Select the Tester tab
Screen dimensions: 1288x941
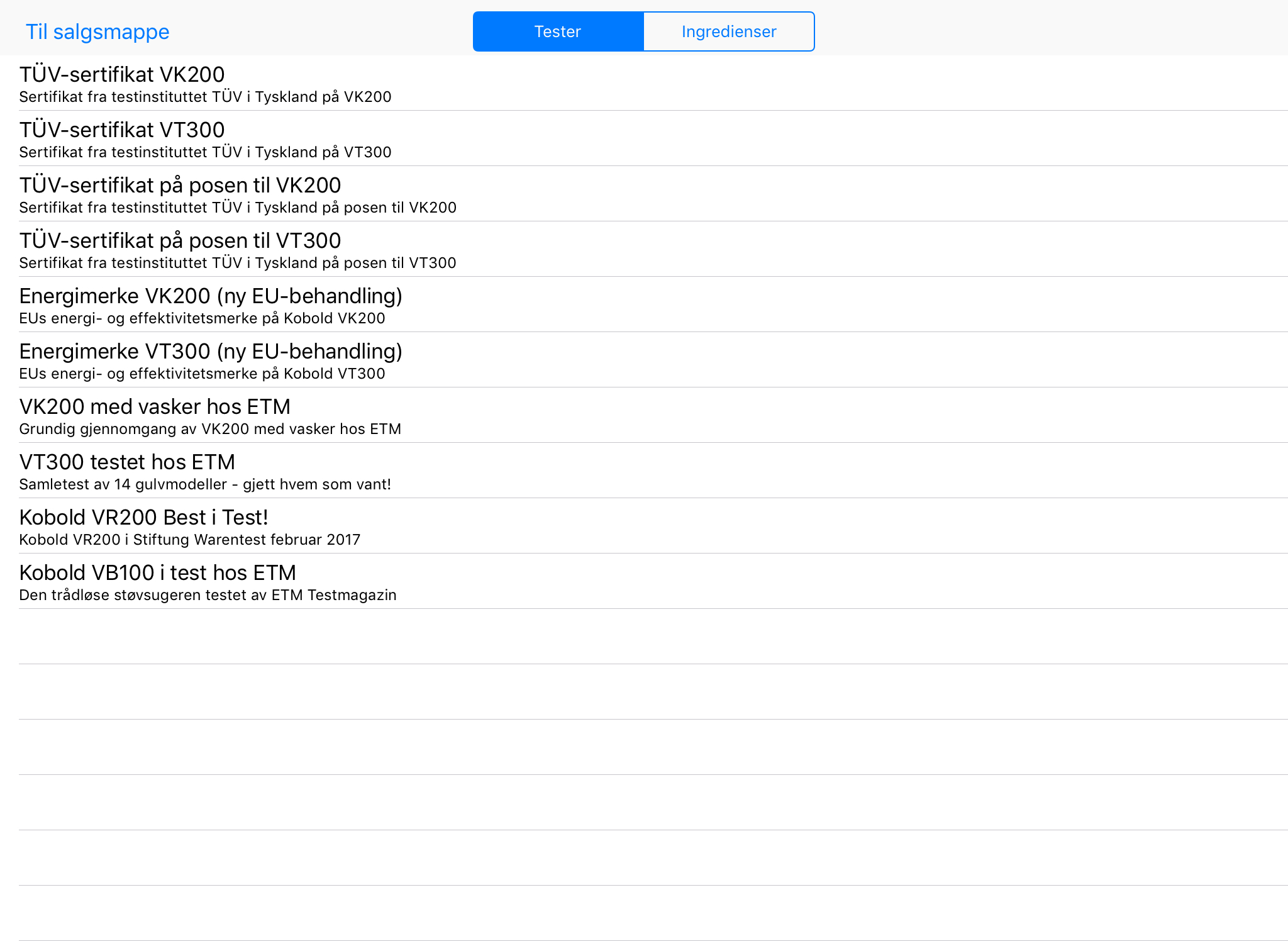tap(558, 31)
